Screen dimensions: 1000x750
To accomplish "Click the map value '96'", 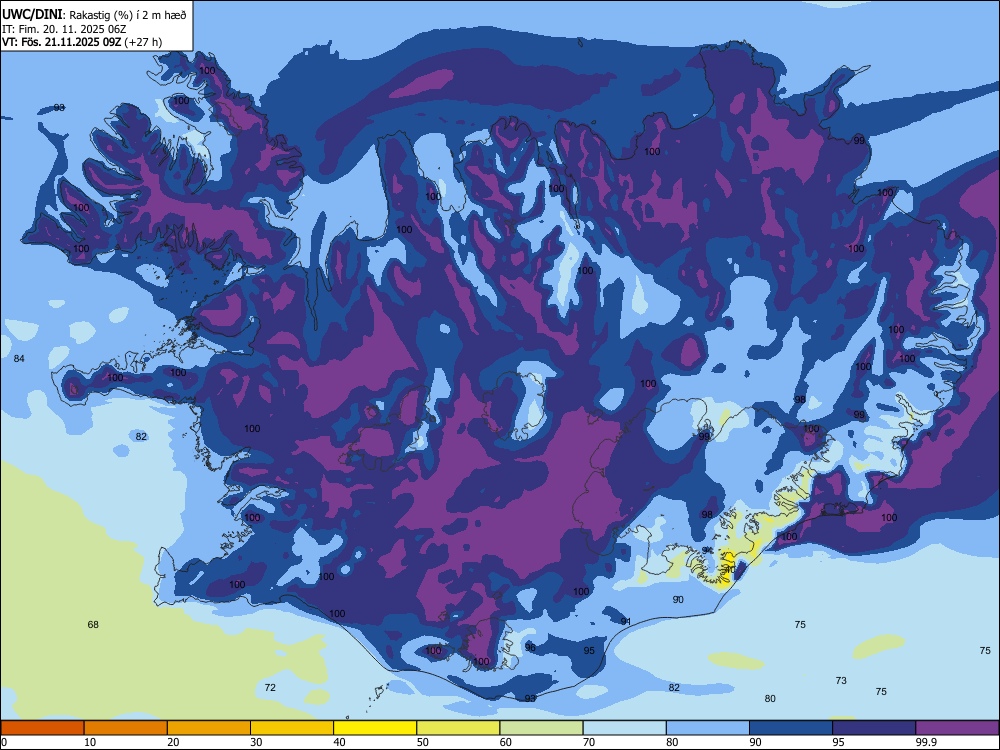I will click(530, 647).
